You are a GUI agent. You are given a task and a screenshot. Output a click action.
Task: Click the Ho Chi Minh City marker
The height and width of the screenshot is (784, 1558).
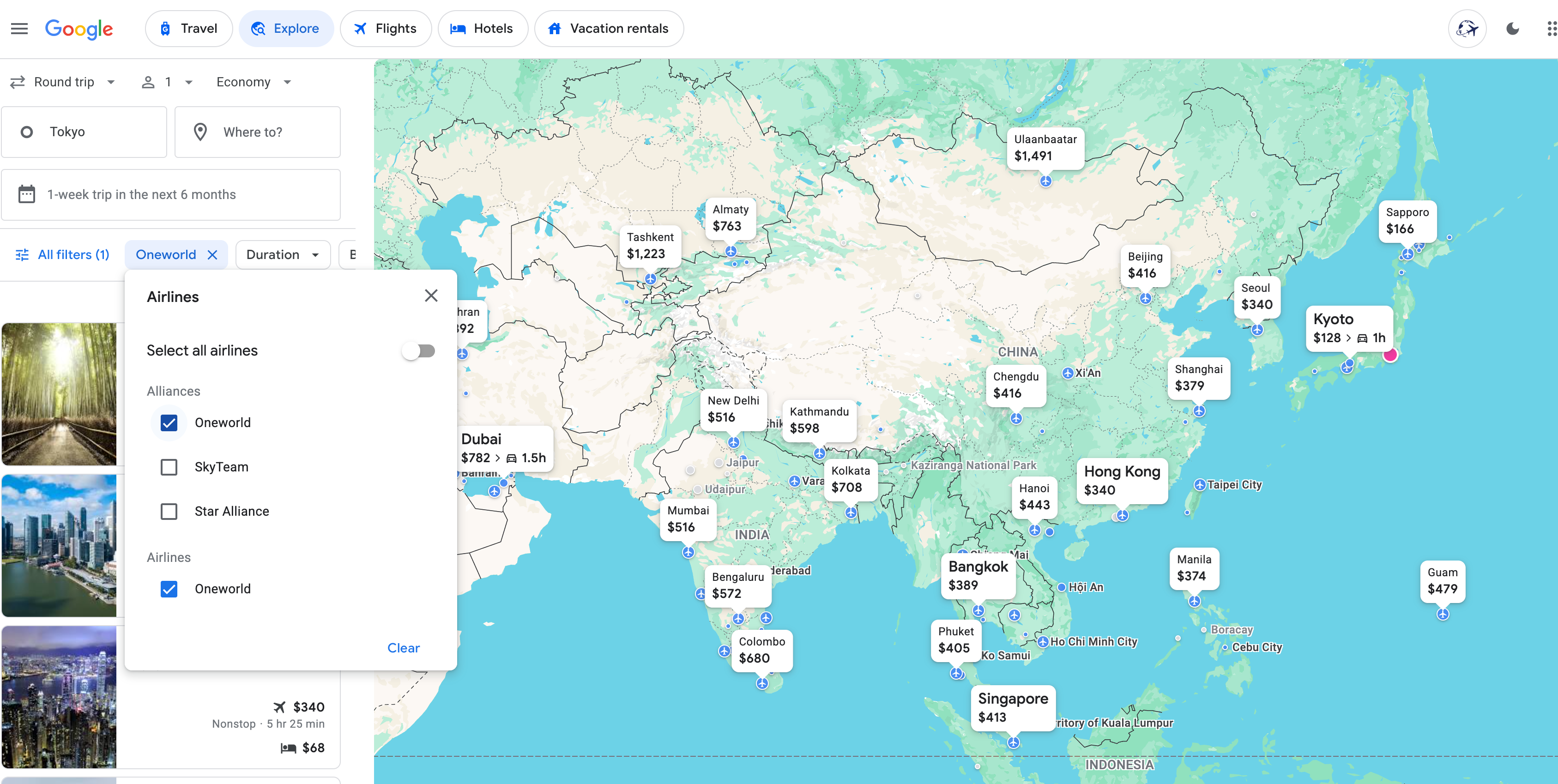point(1043,642)
